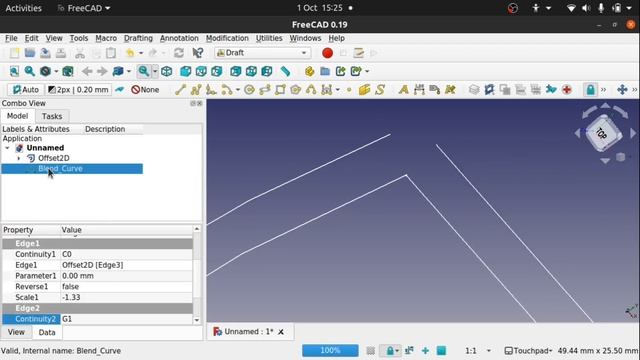Activate the What's This help cursor icon
The height and width of the screenshot is (360, 640).
point(198,53)
